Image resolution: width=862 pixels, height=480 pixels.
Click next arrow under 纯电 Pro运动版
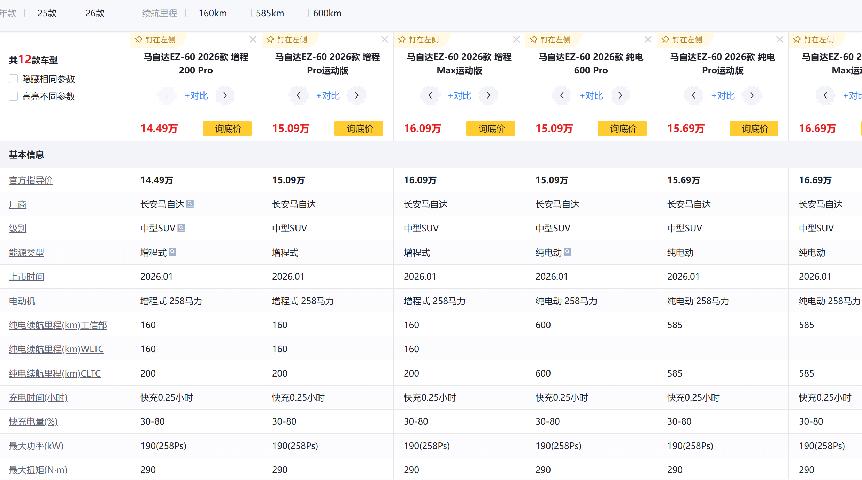(x=752, y=96)
